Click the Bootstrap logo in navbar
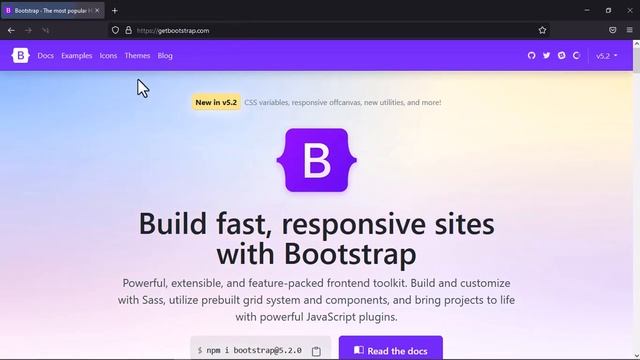Image resolution: width=640 pixels, height=360 pixels. [20, 56]
